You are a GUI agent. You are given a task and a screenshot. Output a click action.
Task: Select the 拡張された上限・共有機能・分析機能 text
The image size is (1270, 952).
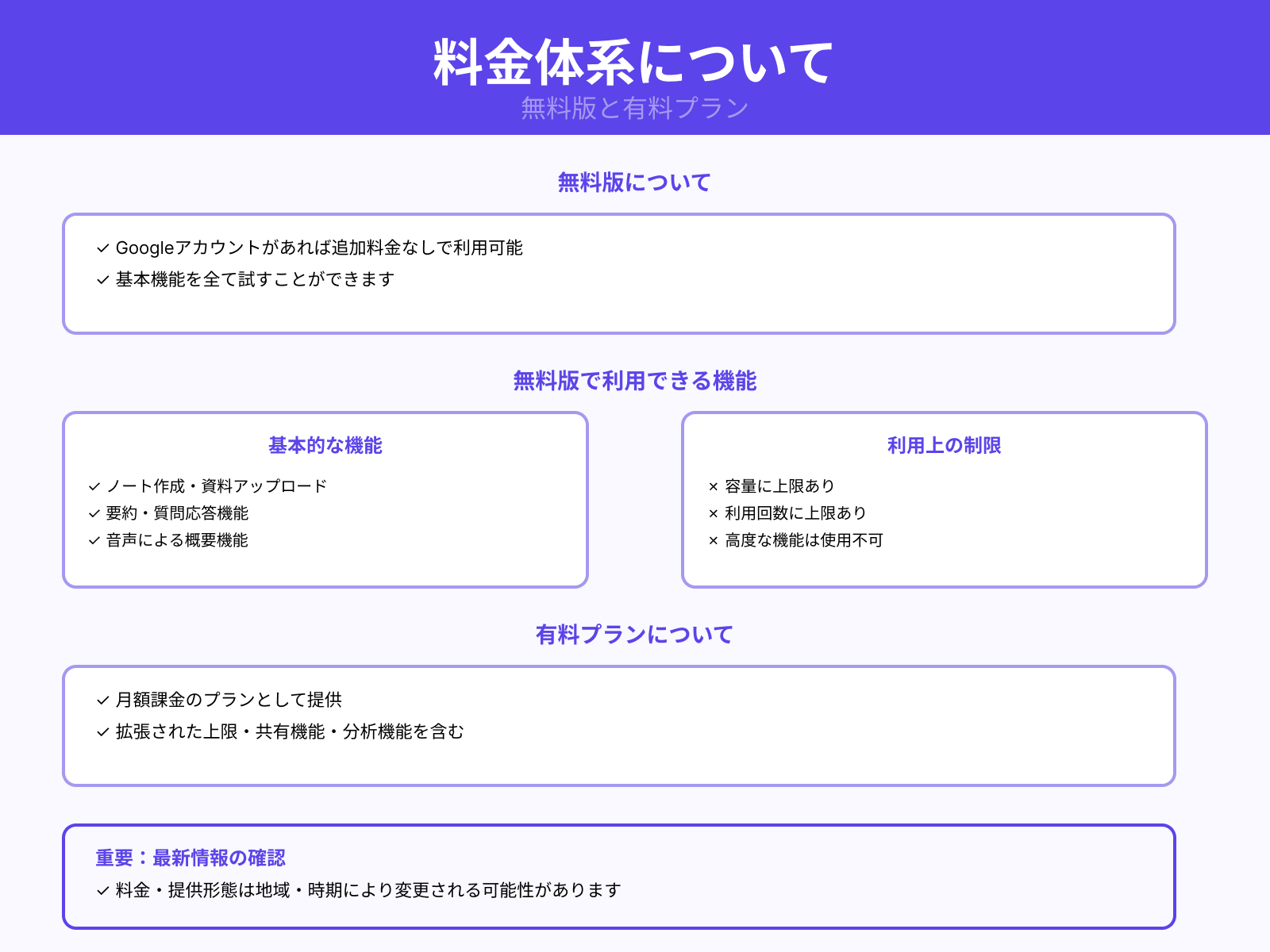pos(290,733)
